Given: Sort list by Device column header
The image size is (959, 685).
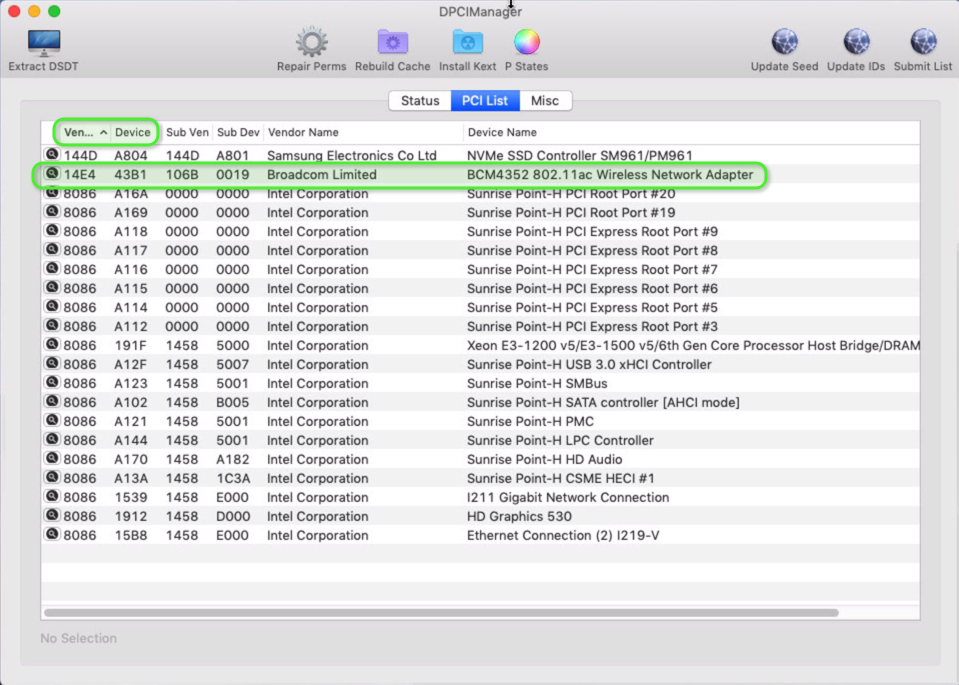Looking at the screenshot, I should coord(133,132).
